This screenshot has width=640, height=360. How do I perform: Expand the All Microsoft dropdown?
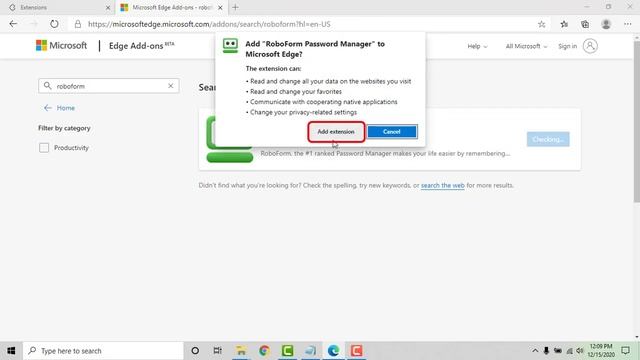pyautogui.click(x=526, y=46)
